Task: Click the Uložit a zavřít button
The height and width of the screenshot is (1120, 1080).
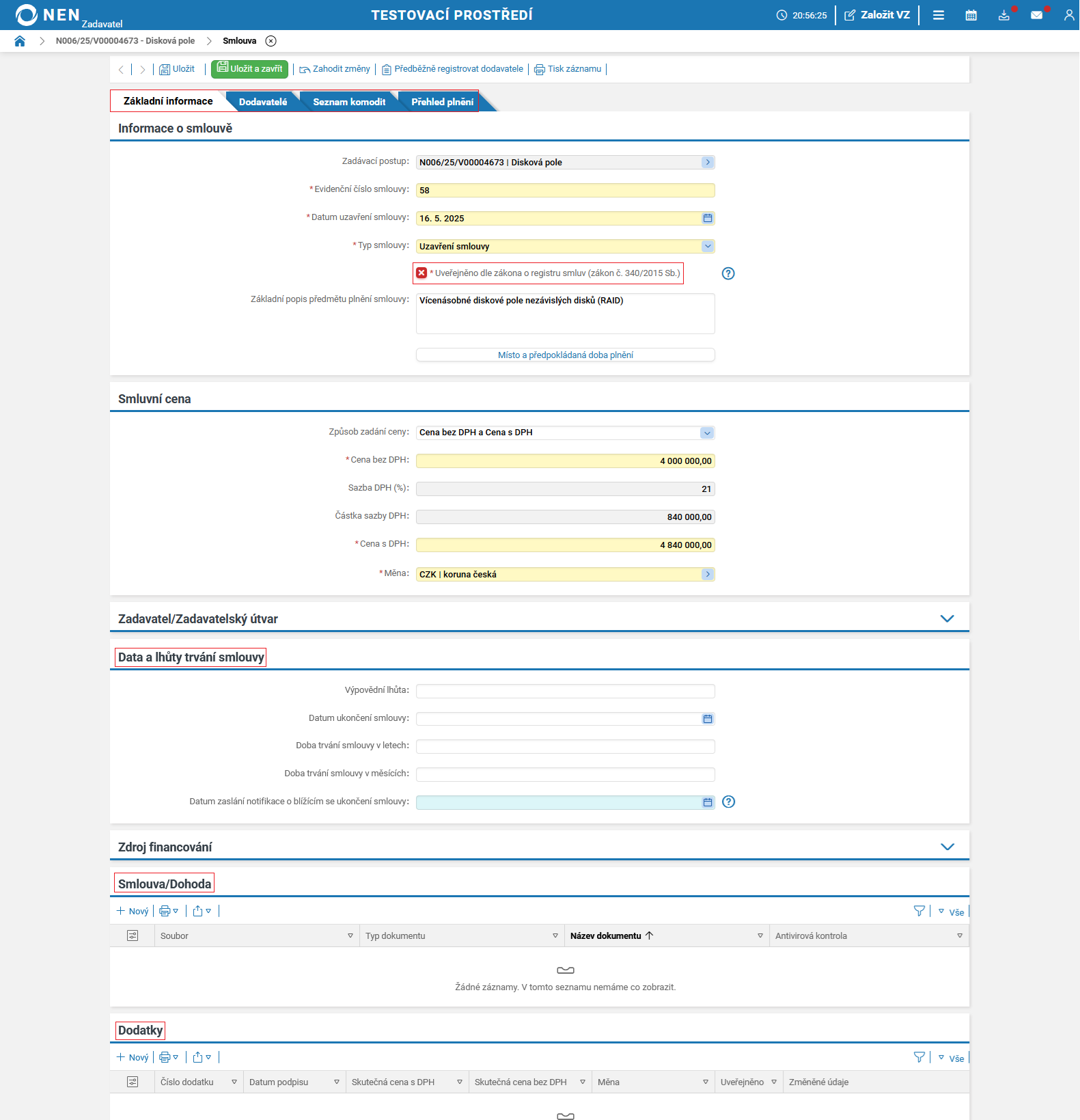Action: tap(250, 69)
